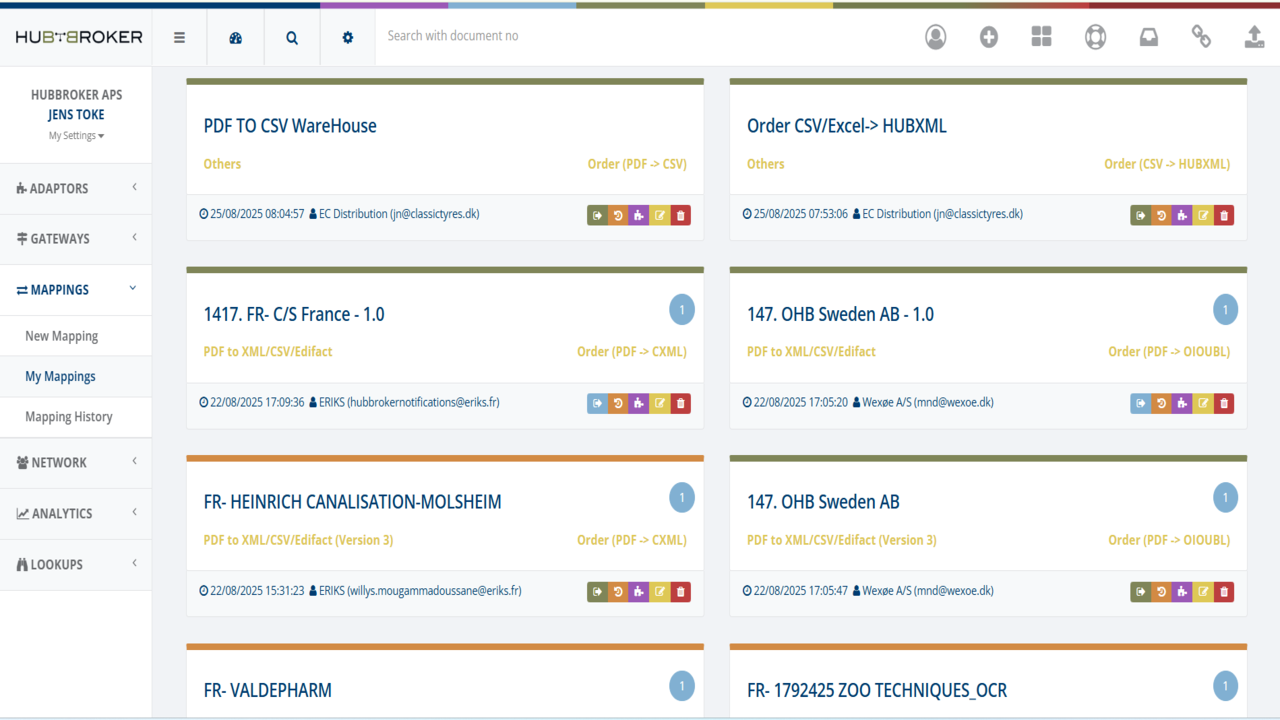The height and width of the screenshot is (720, 1280).
Task: Collapse the Mappings sidebar menu
Action: pos(76,290)
